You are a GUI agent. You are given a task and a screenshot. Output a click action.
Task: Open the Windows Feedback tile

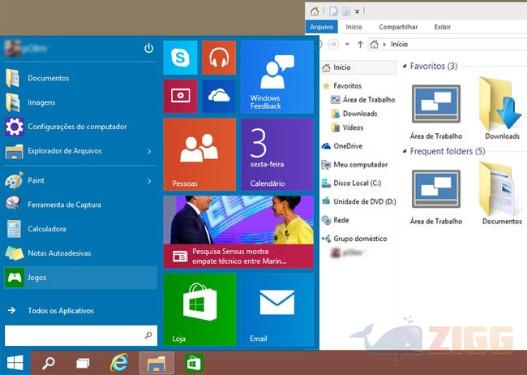pos(277,77)
